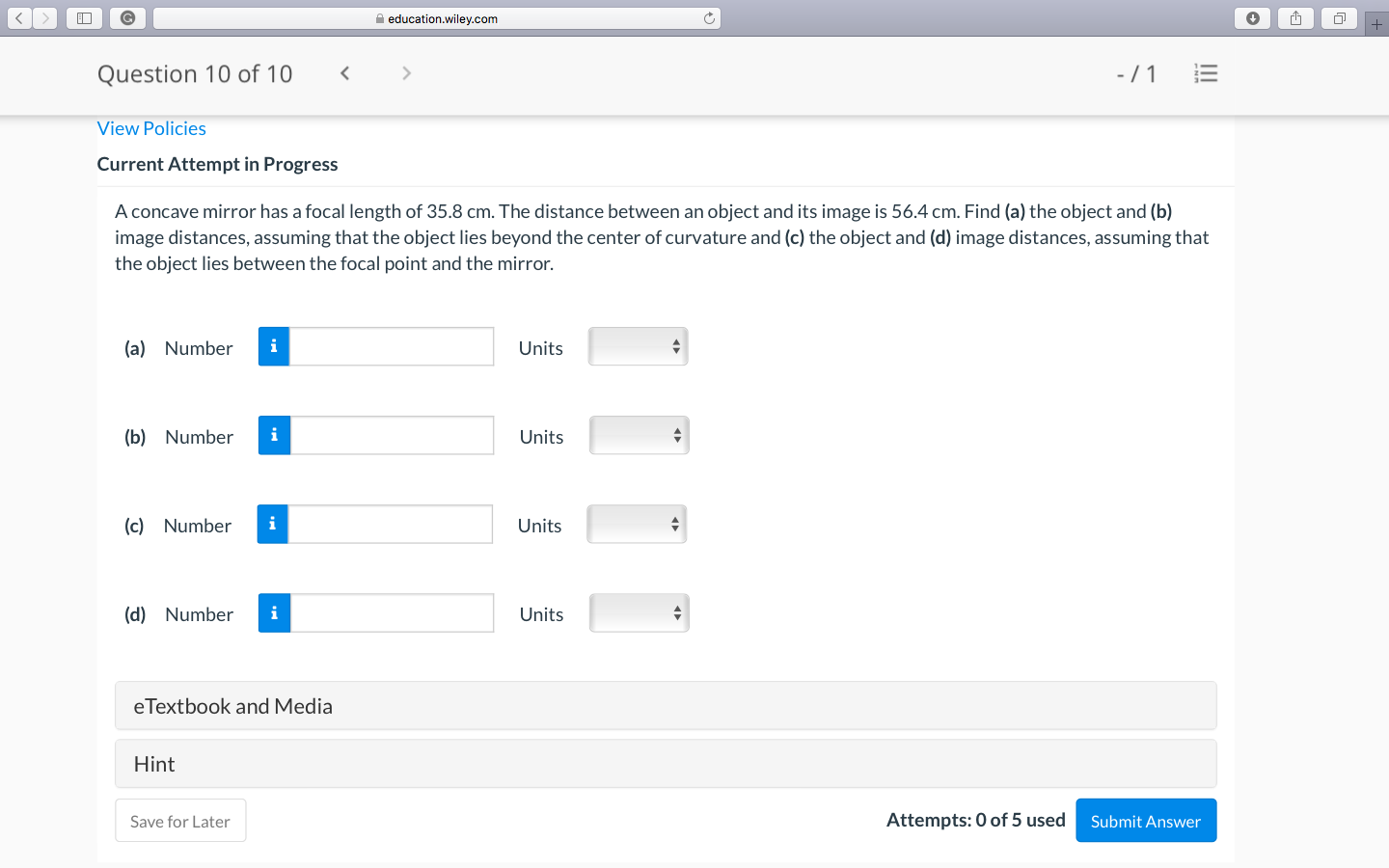Go to the previous question arrow
The width and height of the screenshot is (1389, 868).
pos(344,73)
